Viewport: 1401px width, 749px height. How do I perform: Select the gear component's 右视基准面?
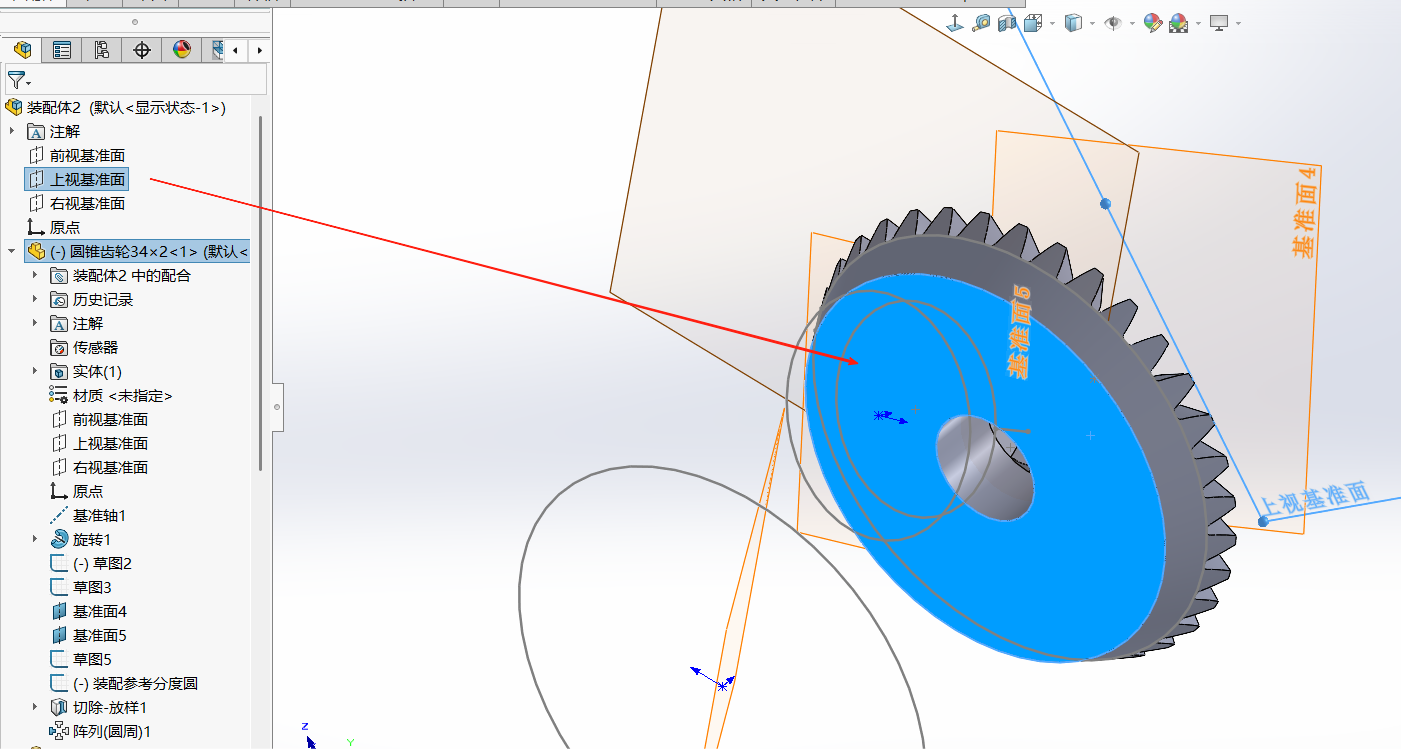pyautogui.click(x=99, y=467)
